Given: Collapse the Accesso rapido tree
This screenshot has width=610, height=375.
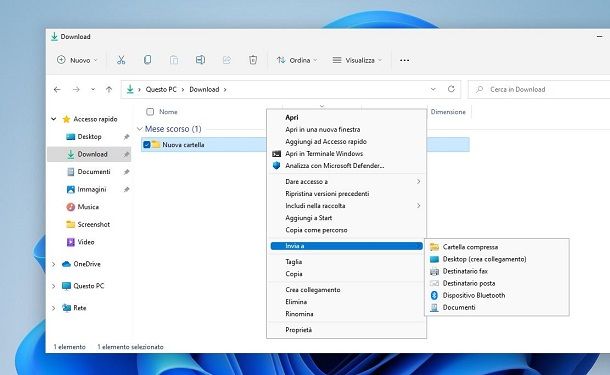Looking at the screenshot, I should click(54, 119).
